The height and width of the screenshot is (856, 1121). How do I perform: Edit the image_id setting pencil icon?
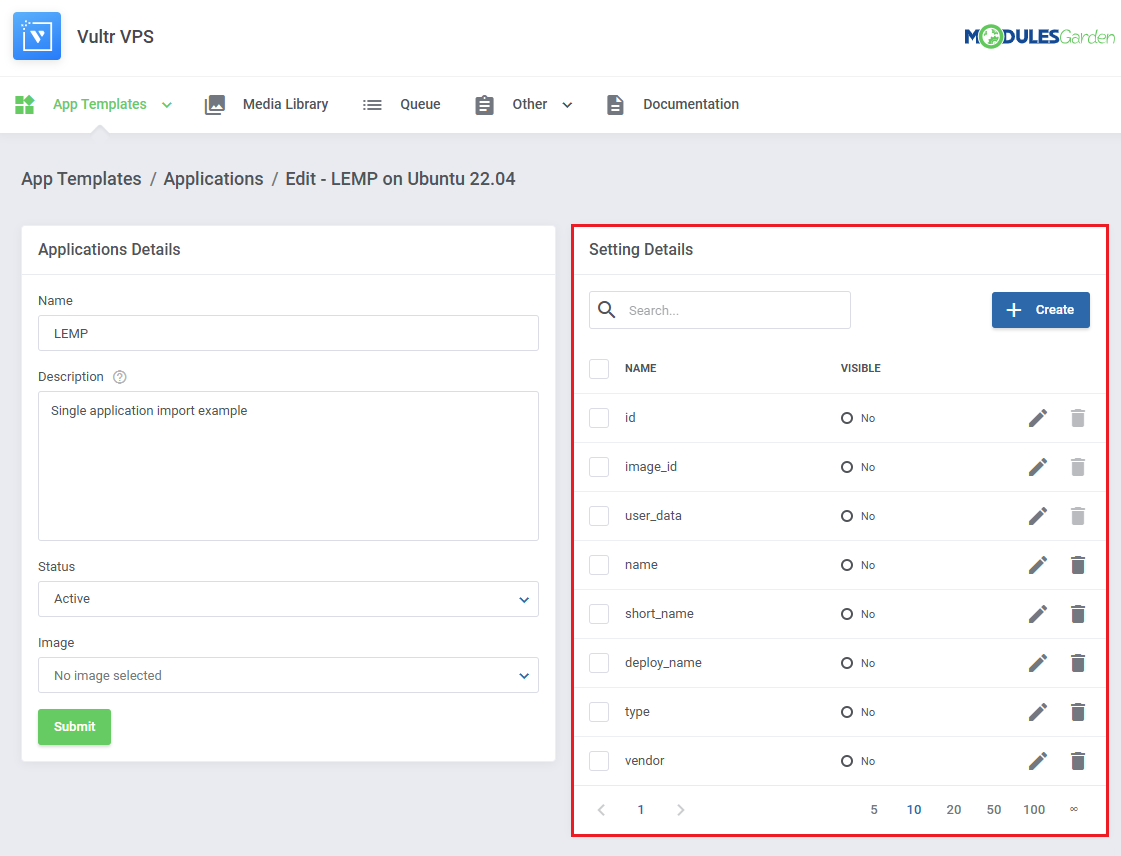coord(1038,467)
